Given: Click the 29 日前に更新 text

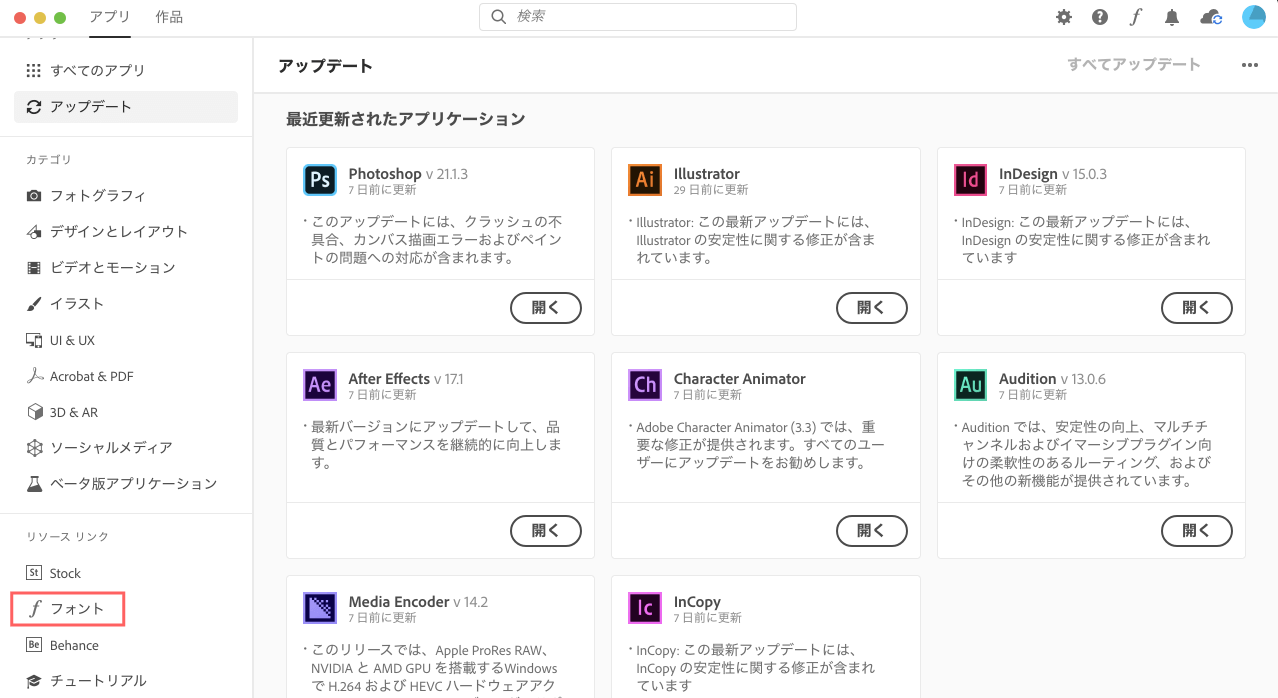Looking at the screenshot, I should 711,190.
